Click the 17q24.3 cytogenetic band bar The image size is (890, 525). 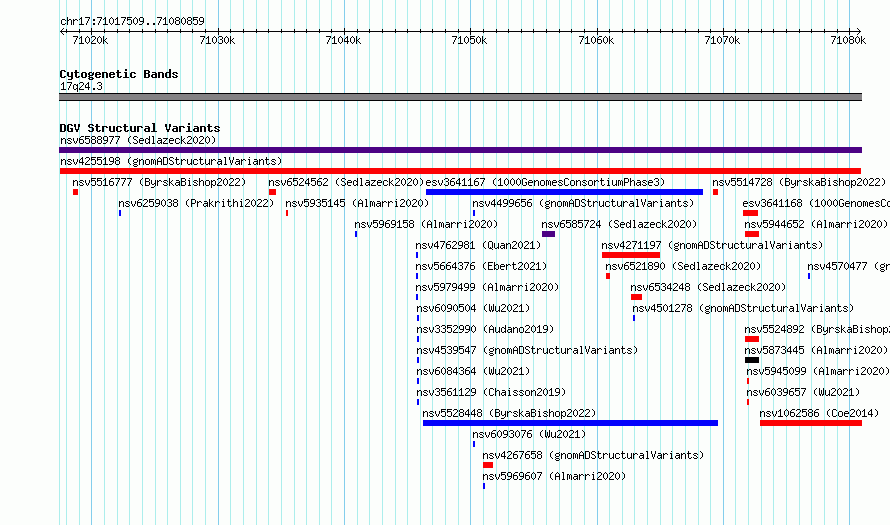click(460, 97)
